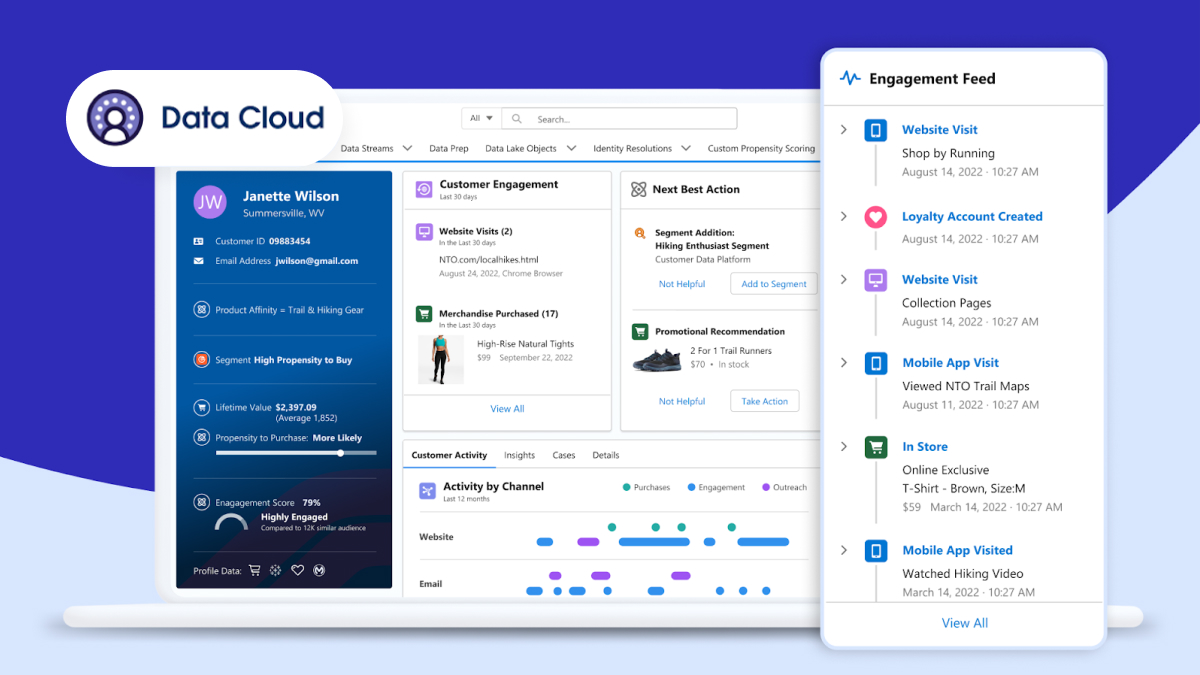
Task: Click the In Store cart icon
Action: point(876,447)
